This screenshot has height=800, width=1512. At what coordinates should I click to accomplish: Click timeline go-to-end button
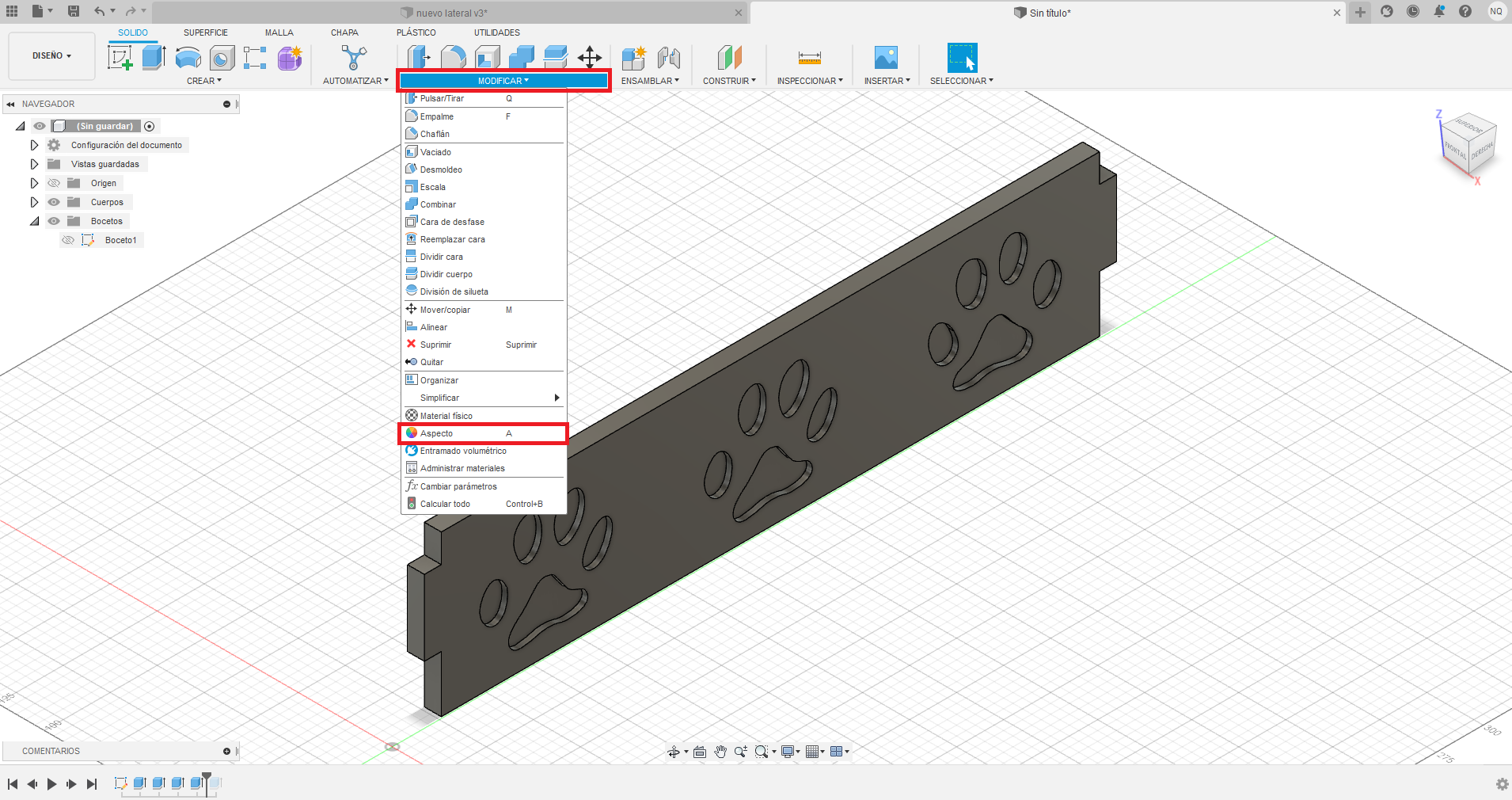(92, 784)
